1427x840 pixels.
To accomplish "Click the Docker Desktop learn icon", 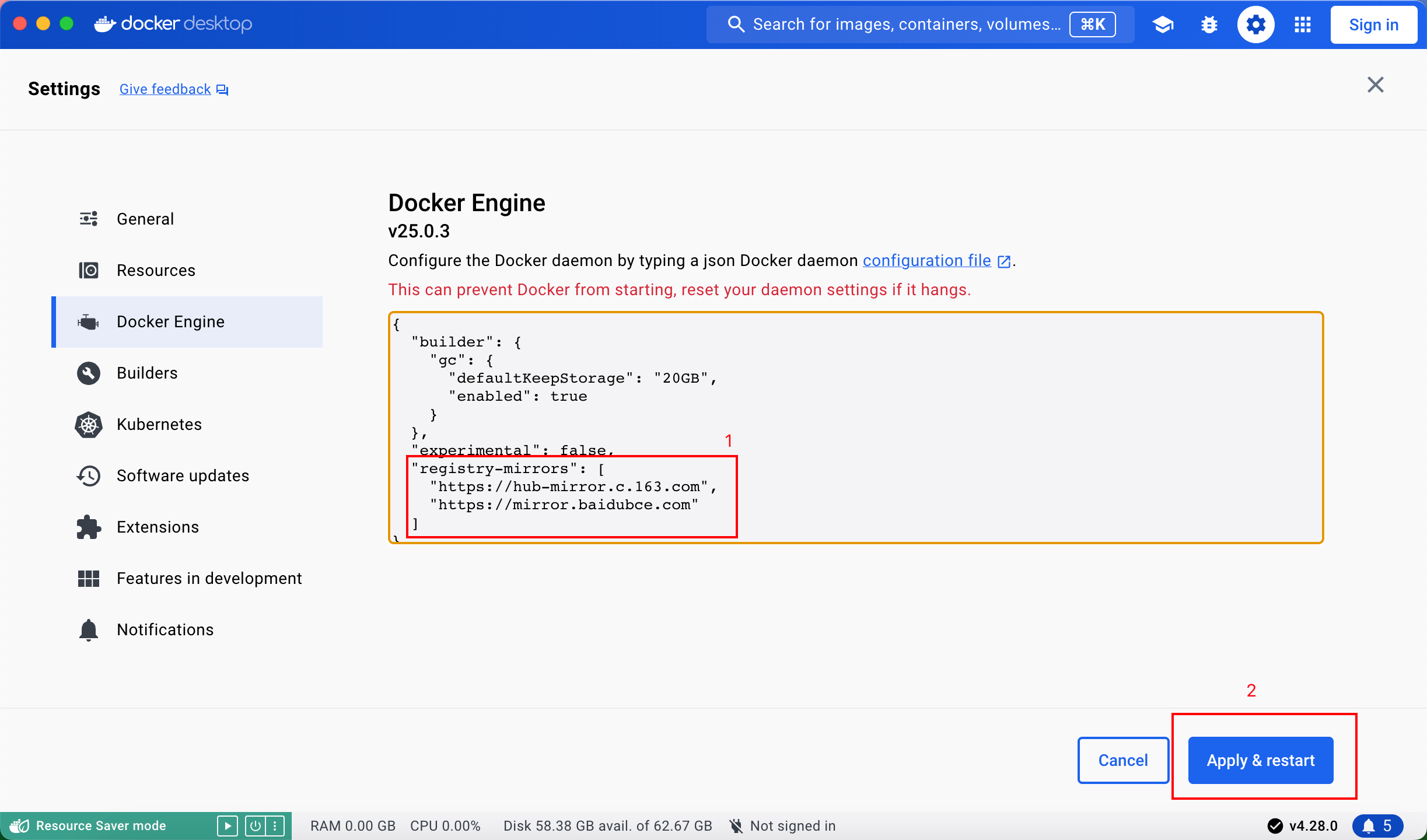I will pyautogui.click(x=1162, y=24).
